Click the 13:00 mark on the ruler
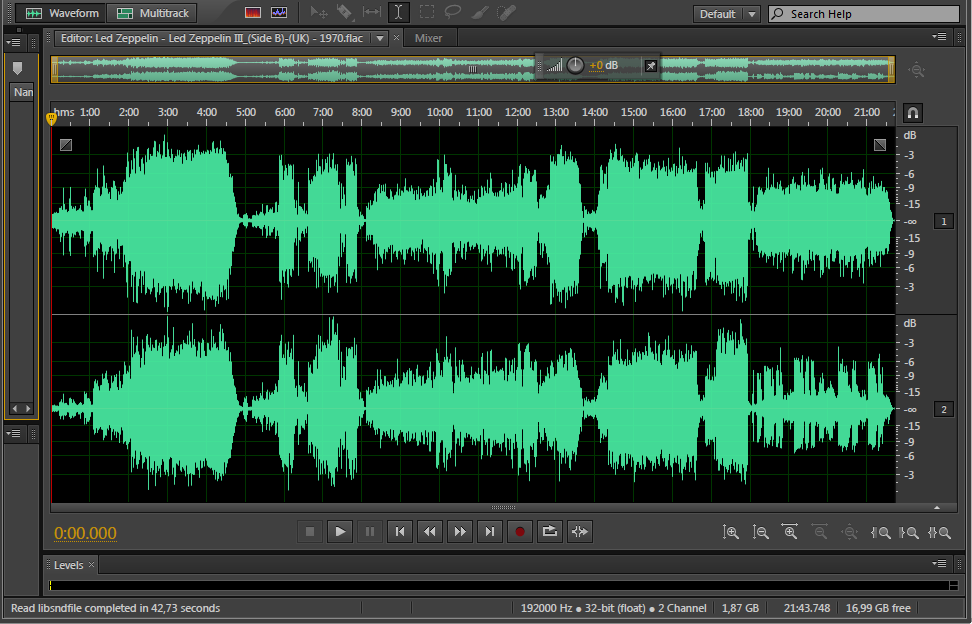This screenshot has height=624, width=972. (x=556, y=112)
